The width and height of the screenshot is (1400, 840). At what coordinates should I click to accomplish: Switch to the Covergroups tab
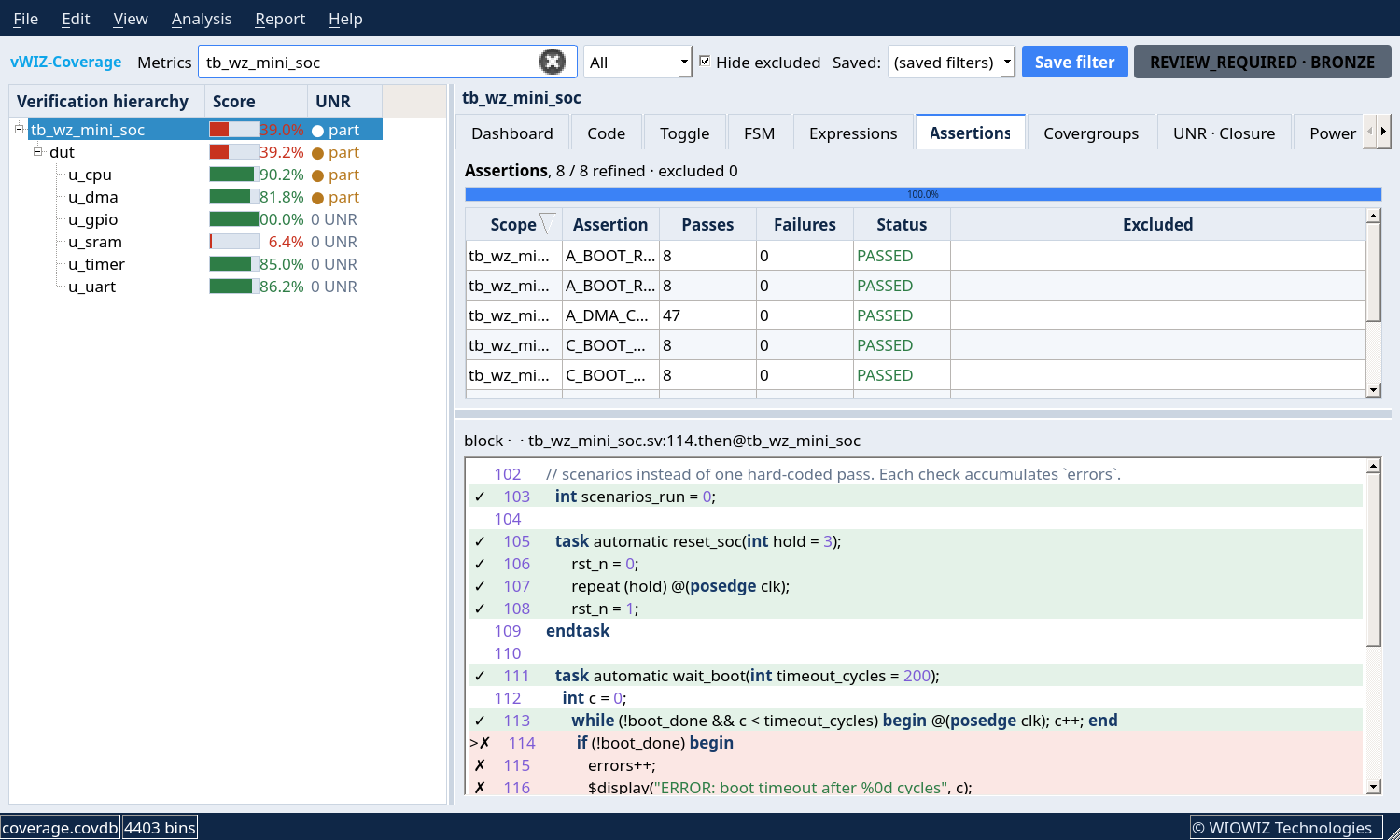coord(1091,133)
